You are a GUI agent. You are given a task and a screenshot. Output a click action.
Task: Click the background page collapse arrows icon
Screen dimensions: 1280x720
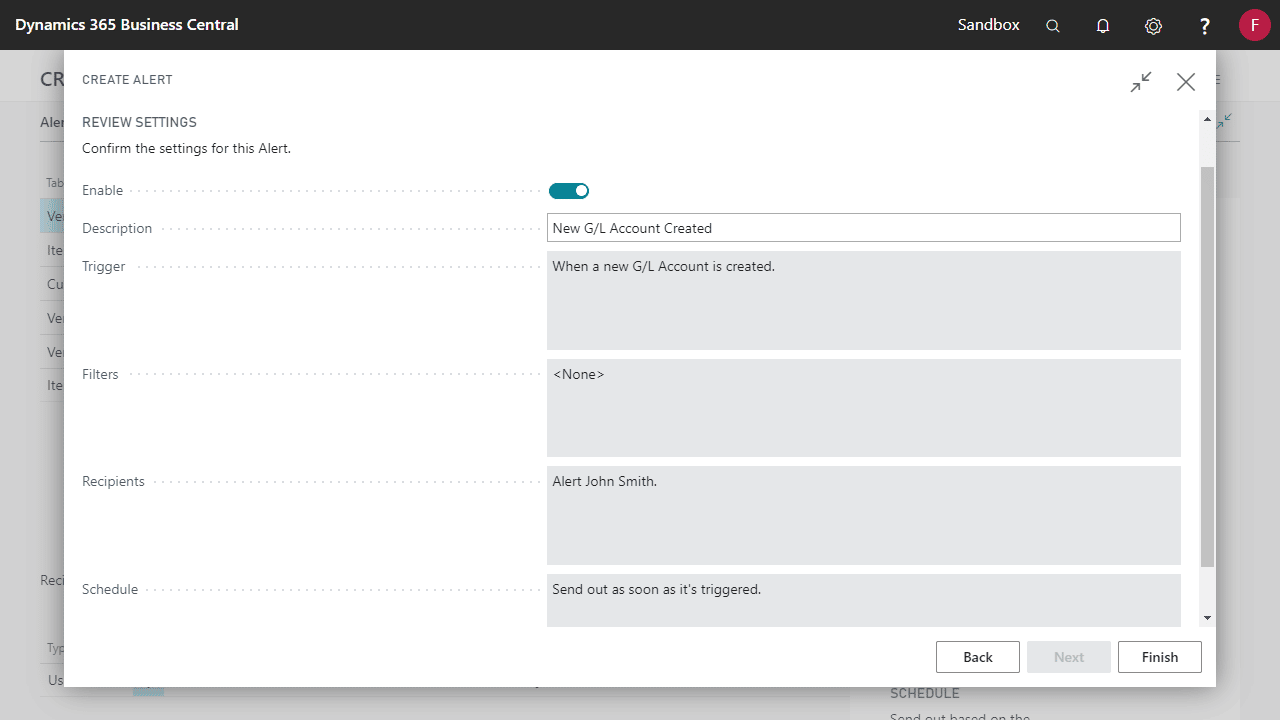[x=1224, y=121]
